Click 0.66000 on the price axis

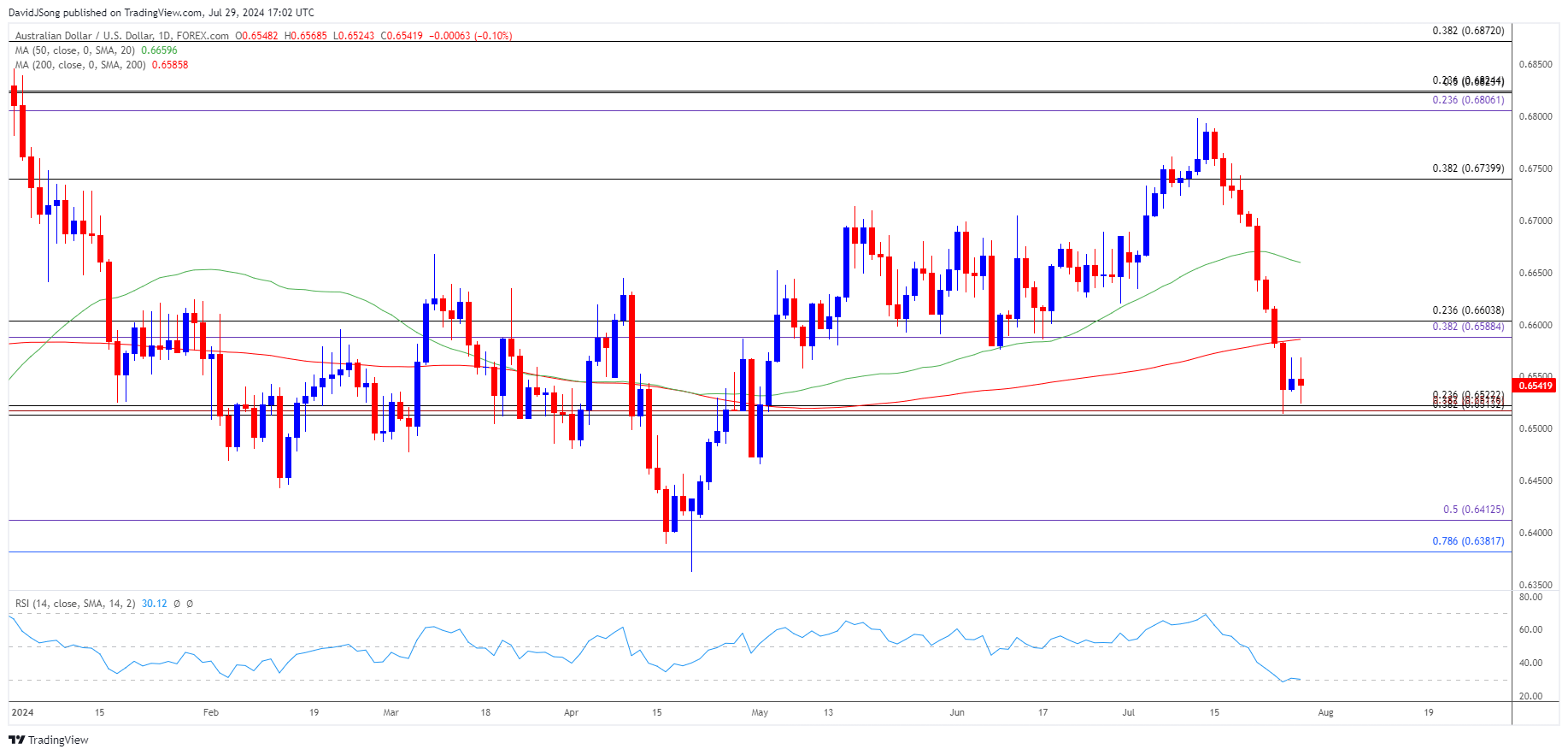[1536, 326]
